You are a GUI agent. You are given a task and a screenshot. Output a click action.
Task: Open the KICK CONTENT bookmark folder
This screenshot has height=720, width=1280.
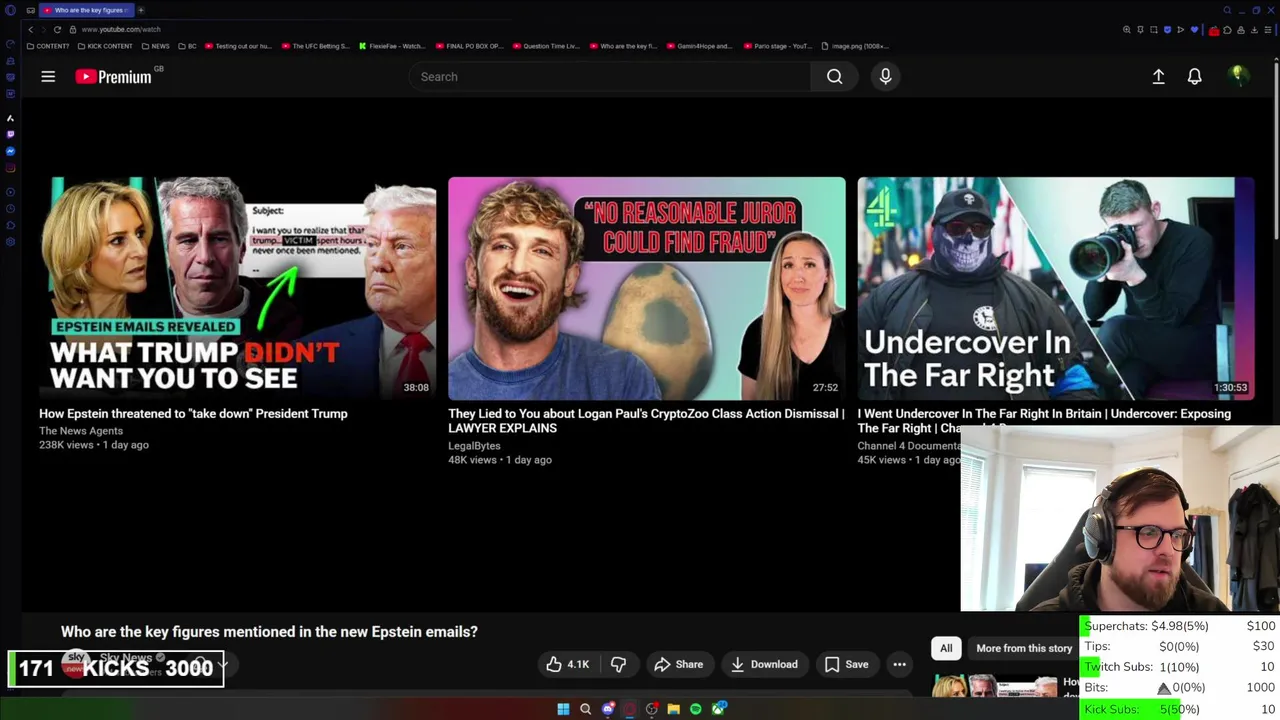(104, 46)
